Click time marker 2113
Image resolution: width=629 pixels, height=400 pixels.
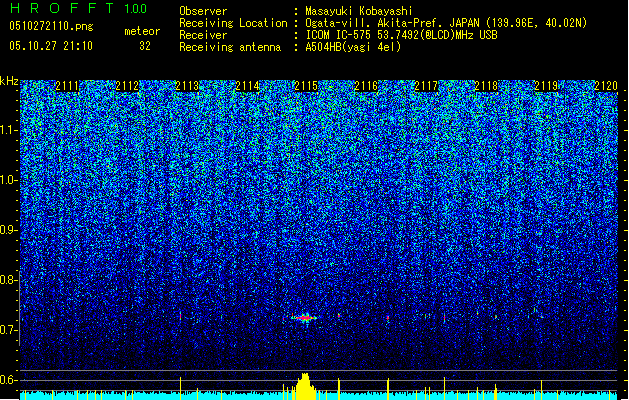pyautogui.click(x=187, y=86)
